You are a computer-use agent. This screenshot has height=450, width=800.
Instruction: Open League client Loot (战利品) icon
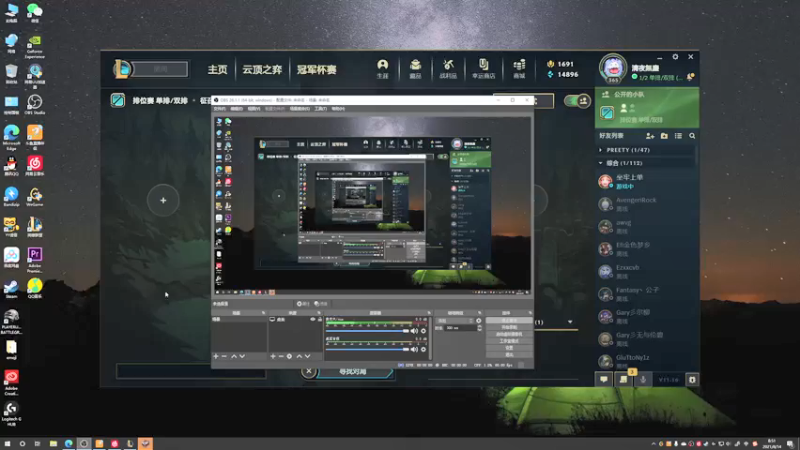pos(448,69)
